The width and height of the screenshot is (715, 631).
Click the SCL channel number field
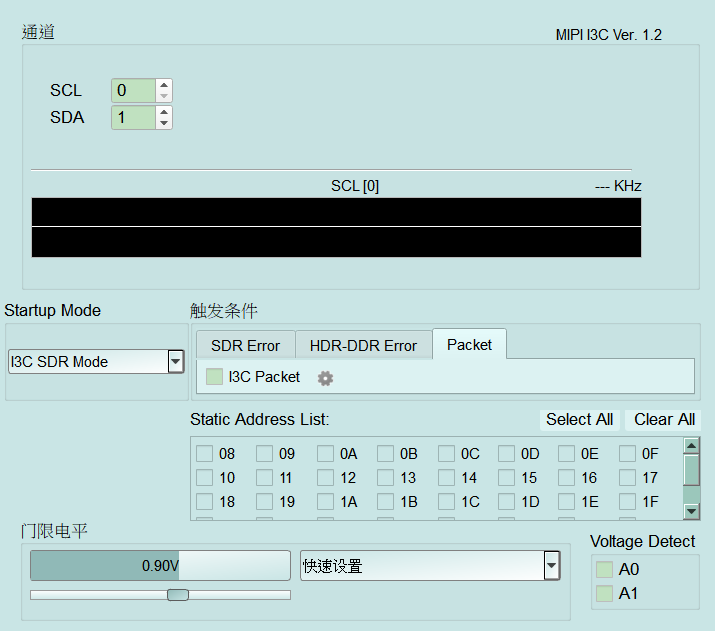134,90
